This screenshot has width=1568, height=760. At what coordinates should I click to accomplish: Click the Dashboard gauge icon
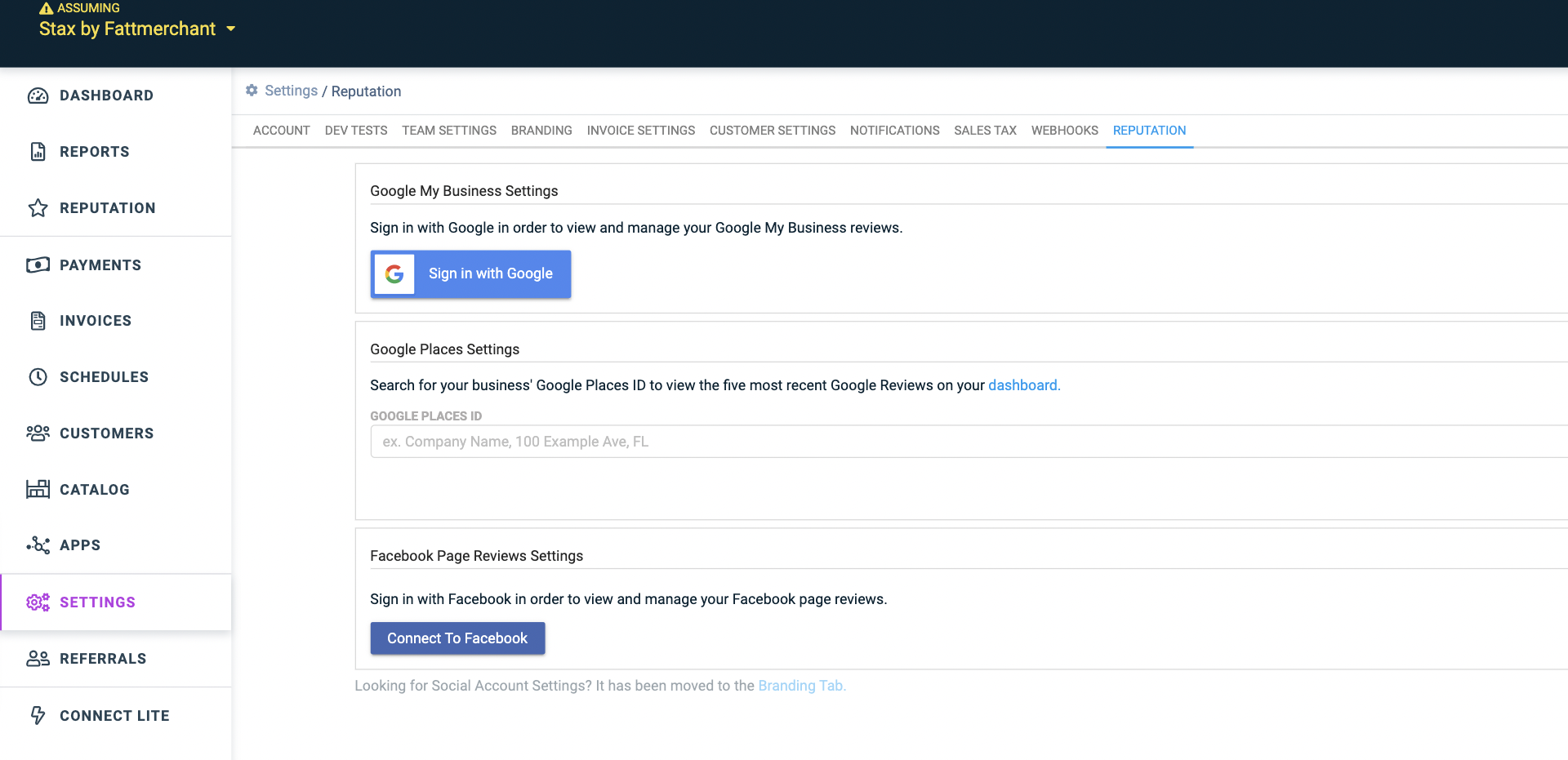(38, 96)
